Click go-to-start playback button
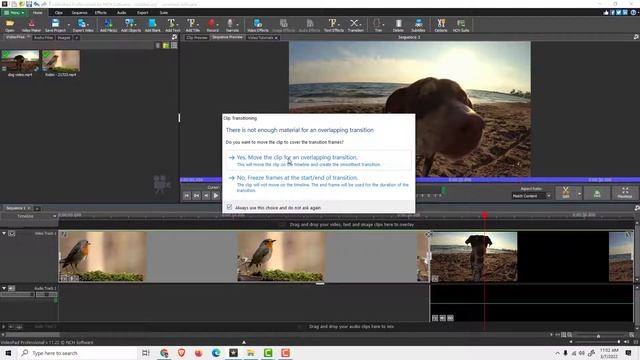 click(x=187, y=196)
